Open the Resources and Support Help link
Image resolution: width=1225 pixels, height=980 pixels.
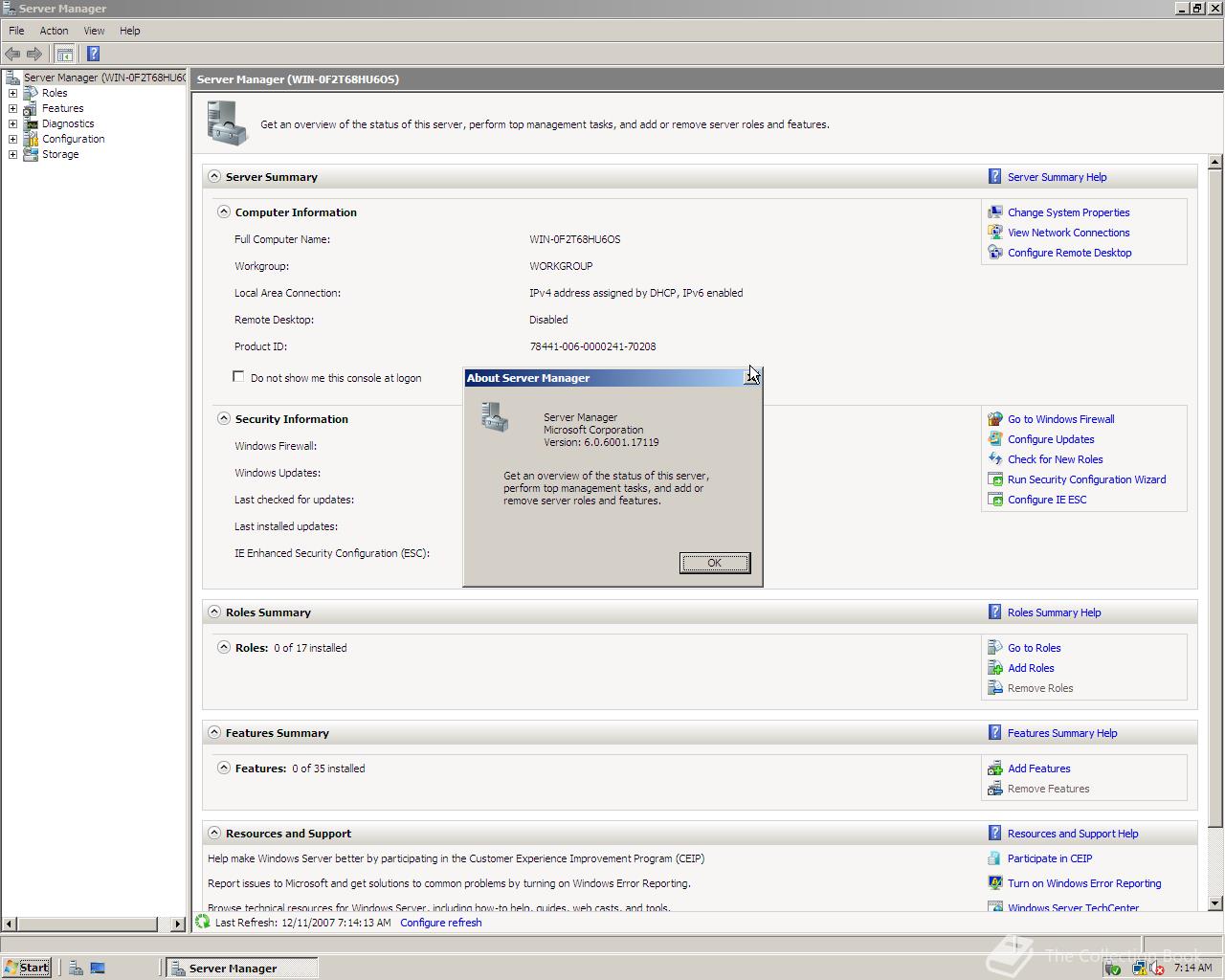click(1073, 834)
